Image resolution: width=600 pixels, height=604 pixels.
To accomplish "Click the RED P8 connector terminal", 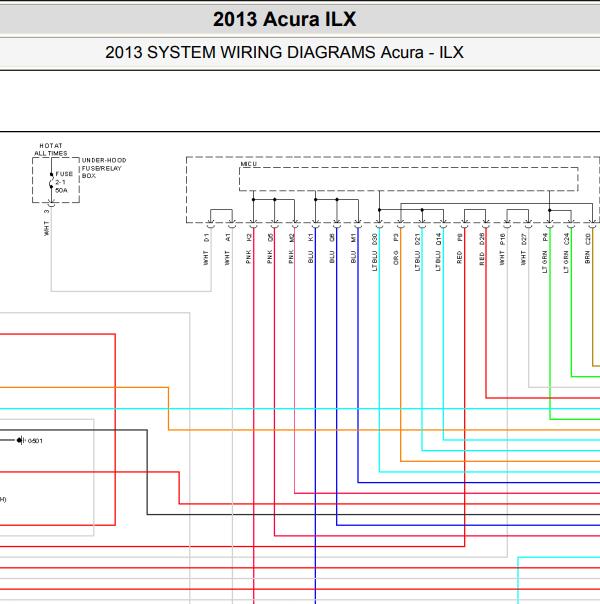I will [x=464, y=224].
